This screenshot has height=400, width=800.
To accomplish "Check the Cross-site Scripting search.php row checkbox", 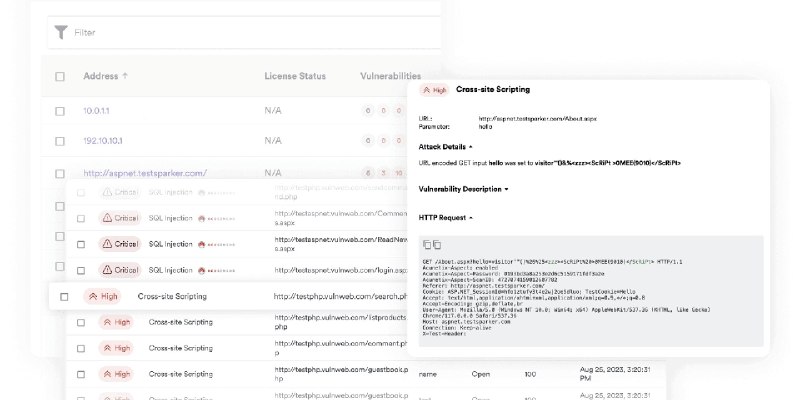I will (x=64, y=296).
